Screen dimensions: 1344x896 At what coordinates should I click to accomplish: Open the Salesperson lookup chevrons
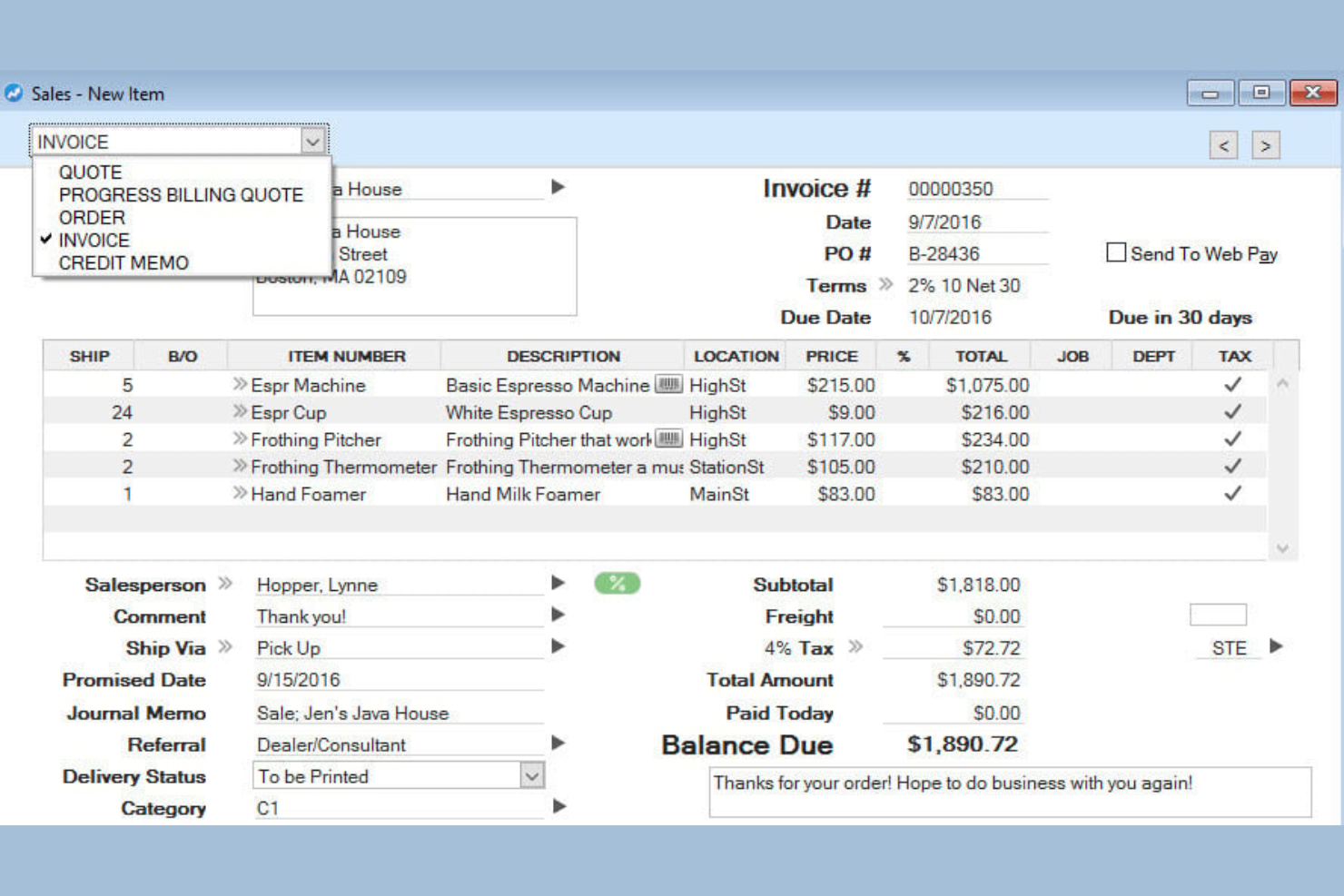tap(225, 583)
